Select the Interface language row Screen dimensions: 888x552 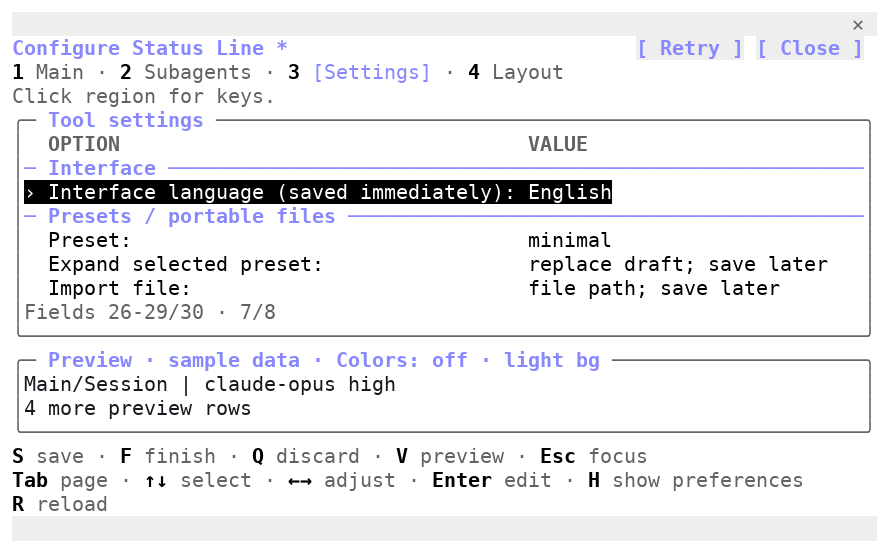coord(318,192)
